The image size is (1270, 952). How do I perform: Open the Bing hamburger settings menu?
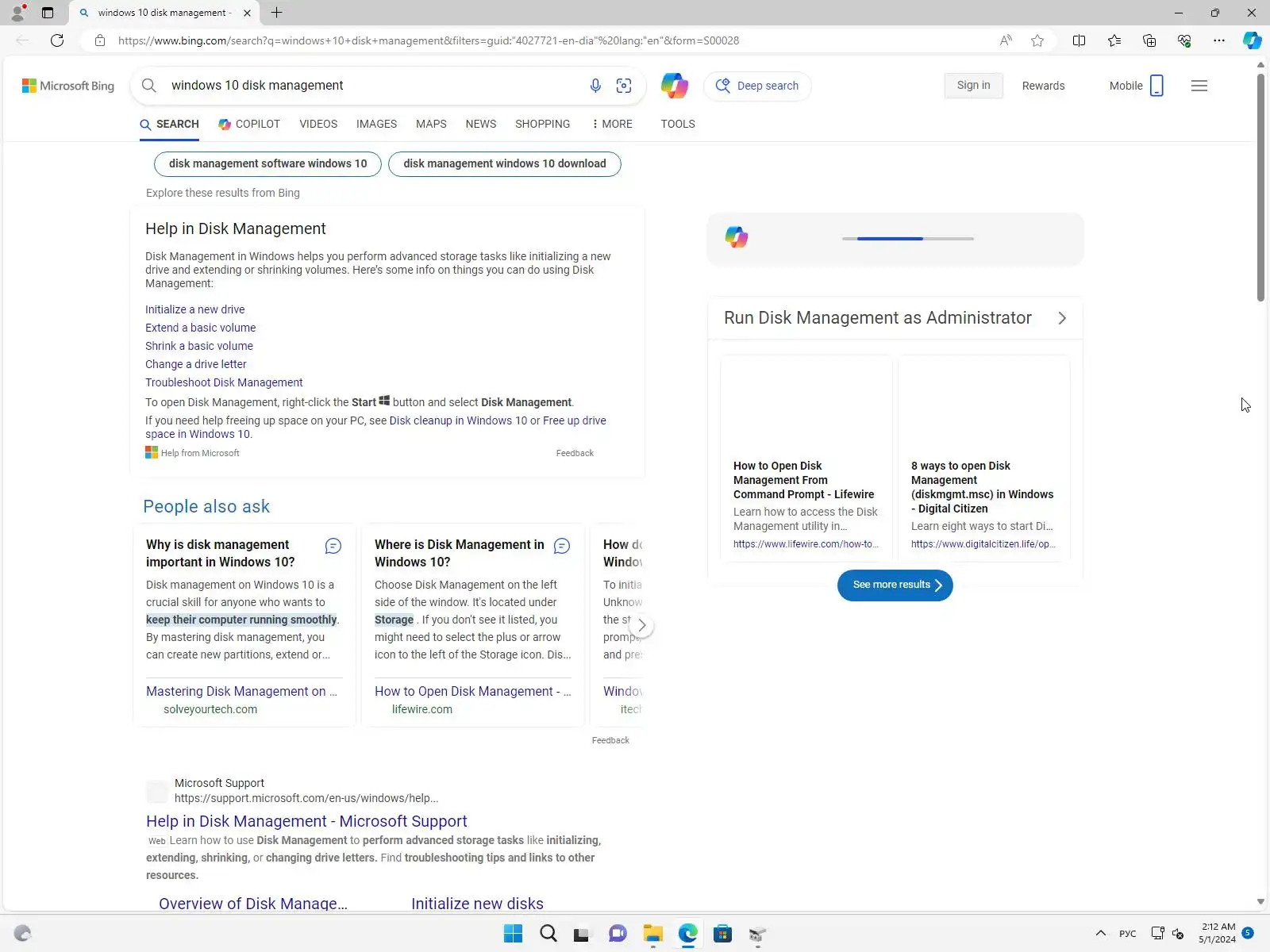tap(1199, 86)
